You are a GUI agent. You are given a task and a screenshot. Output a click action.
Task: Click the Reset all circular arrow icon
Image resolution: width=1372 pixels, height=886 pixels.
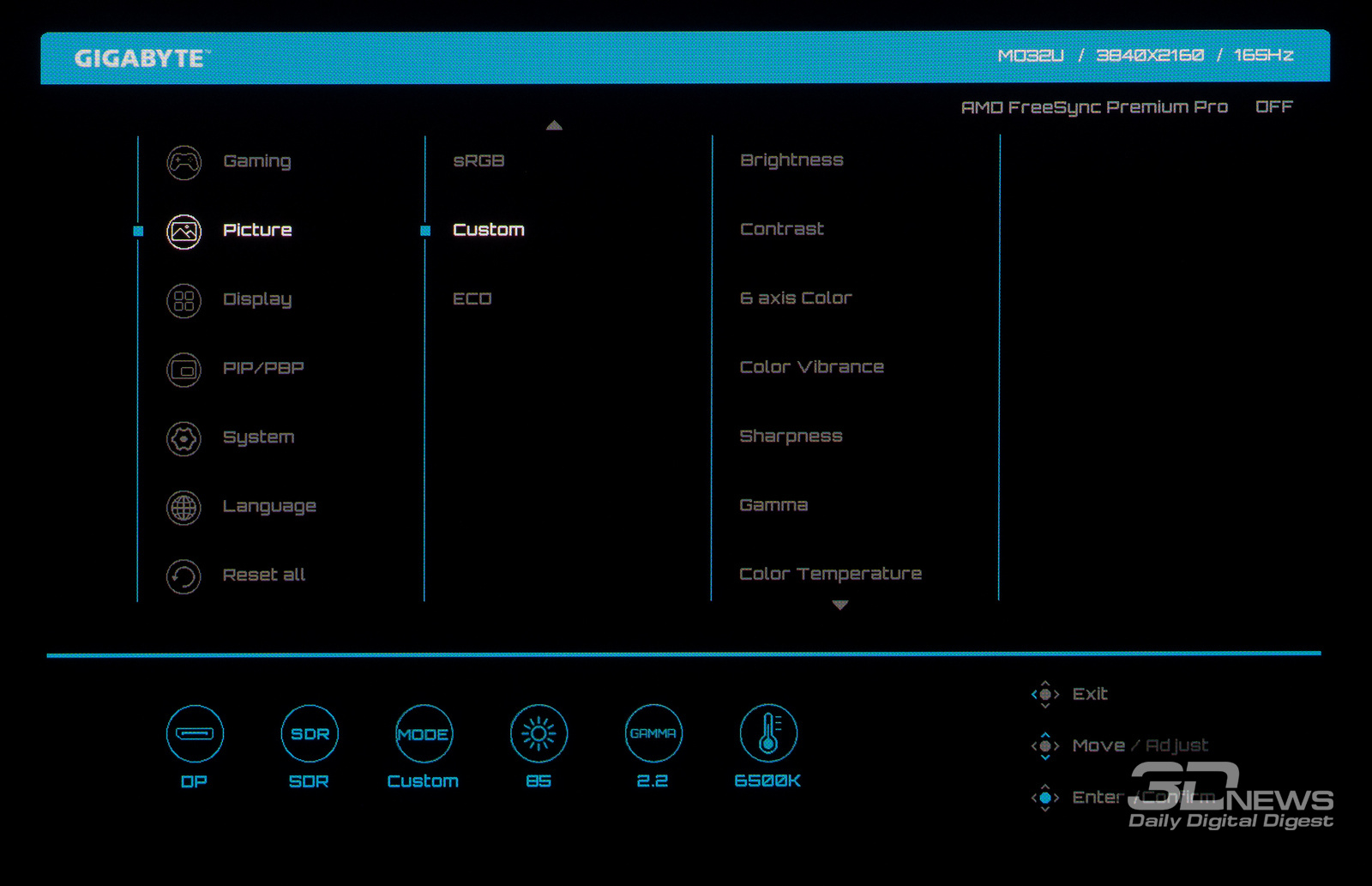pos(184,576)
